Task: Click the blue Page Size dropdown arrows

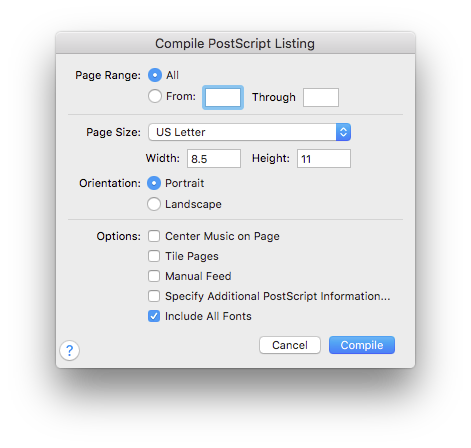Action: tap(343, 132)
